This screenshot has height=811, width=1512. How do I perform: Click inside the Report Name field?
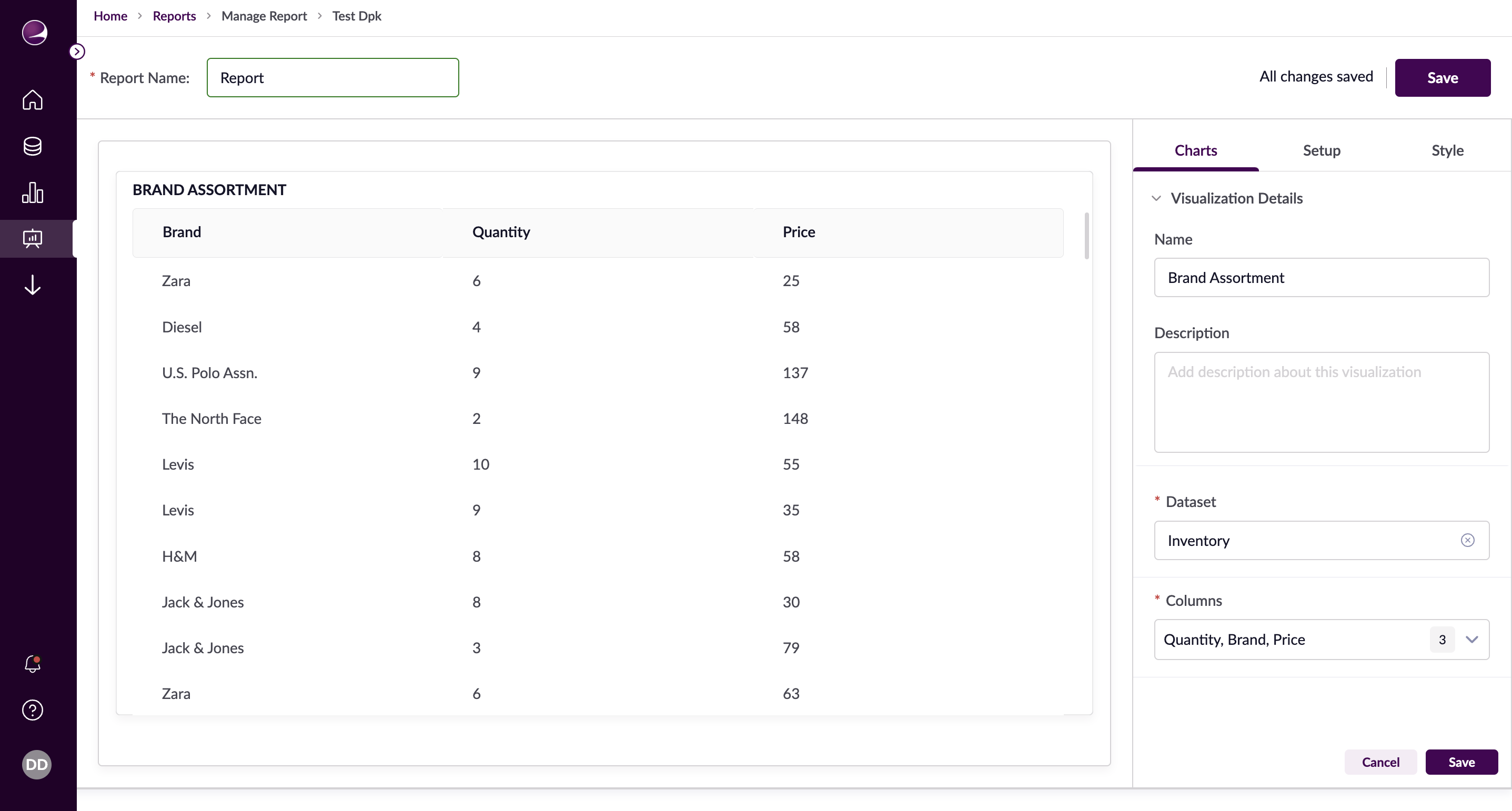(332, 77)
